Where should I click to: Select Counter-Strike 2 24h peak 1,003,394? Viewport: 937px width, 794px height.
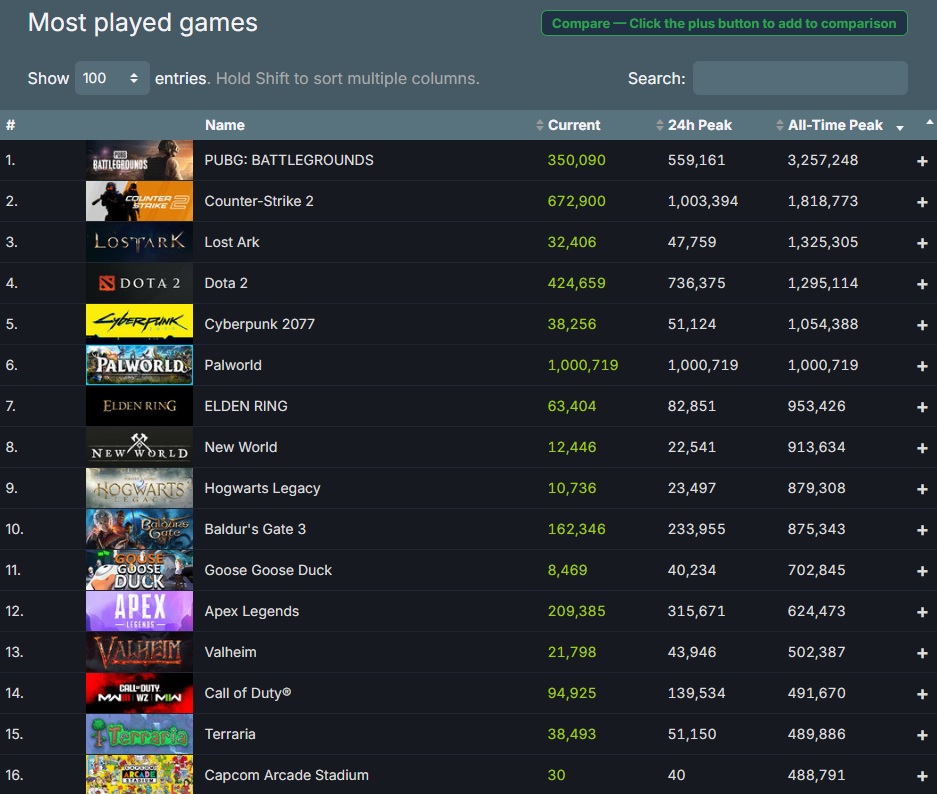click(703, 201)
